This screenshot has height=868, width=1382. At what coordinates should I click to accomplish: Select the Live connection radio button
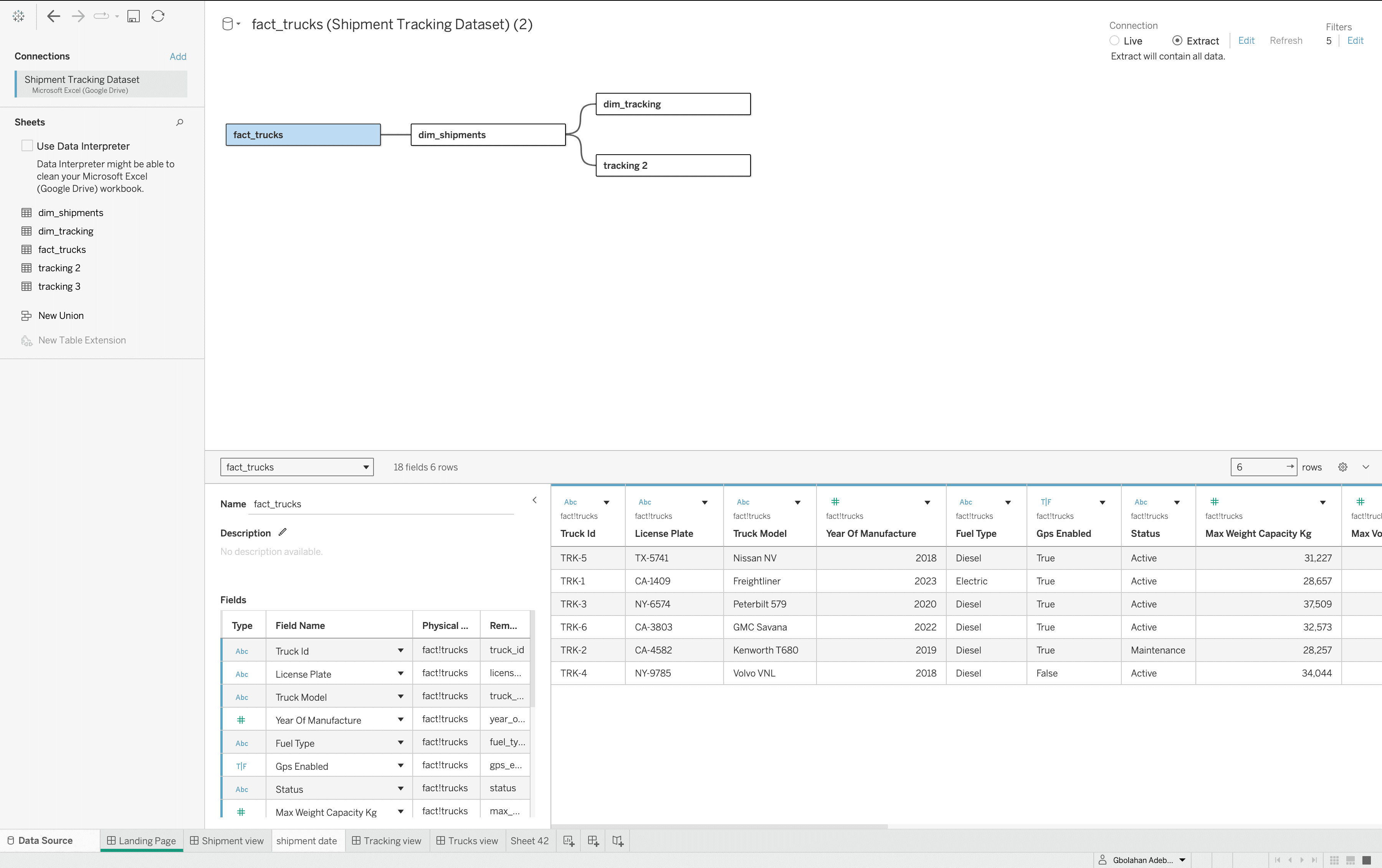[x=1114, y=41]
